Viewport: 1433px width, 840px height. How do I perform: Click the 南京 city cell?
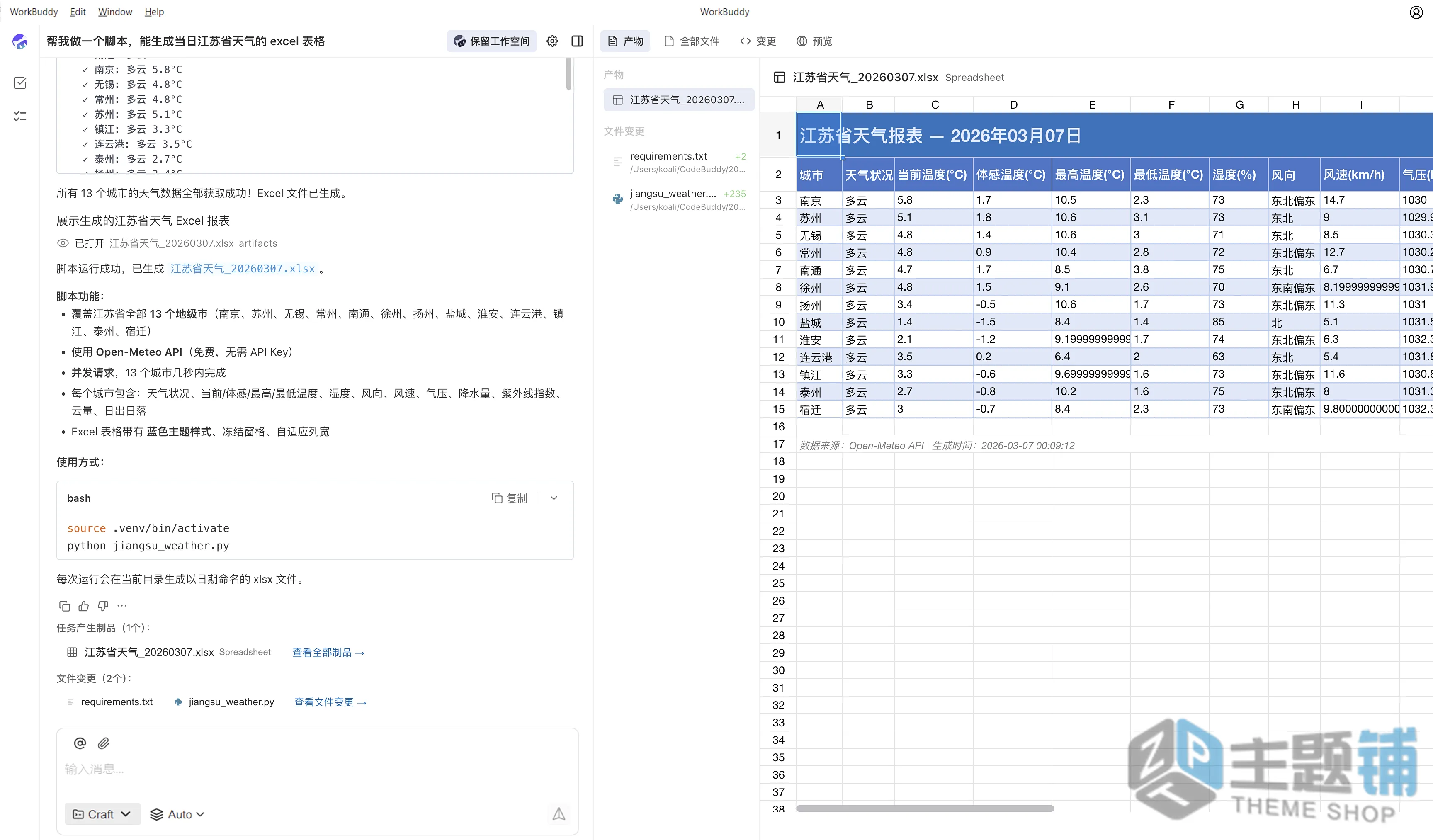[819, 200]
